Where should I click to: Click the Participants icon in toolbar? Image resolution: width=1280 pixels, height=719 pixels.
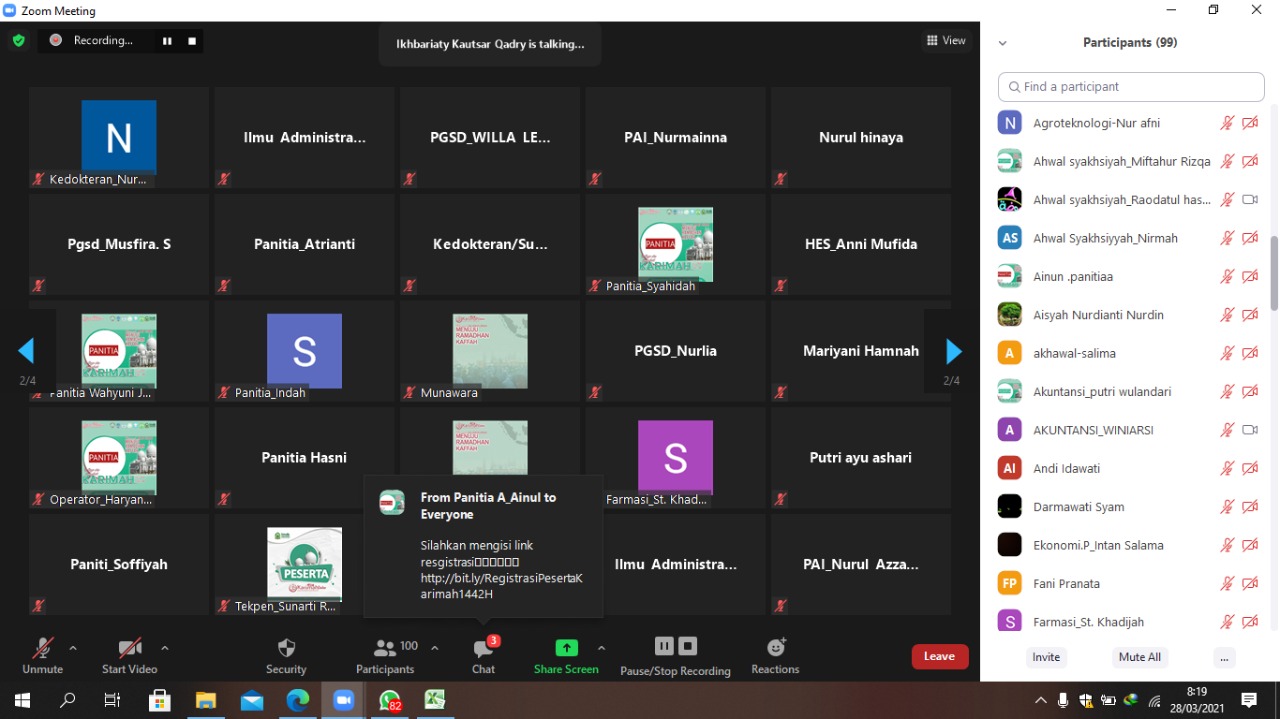385,655
